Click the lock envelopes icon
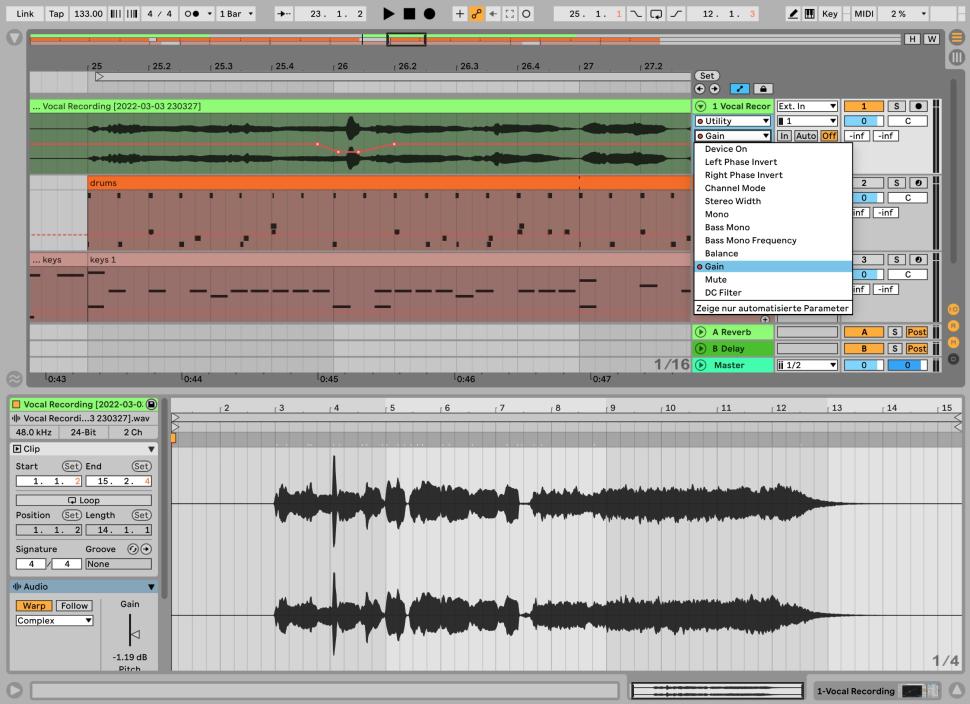The width and height of the screenshot is (970, 704). click(762, 89)
